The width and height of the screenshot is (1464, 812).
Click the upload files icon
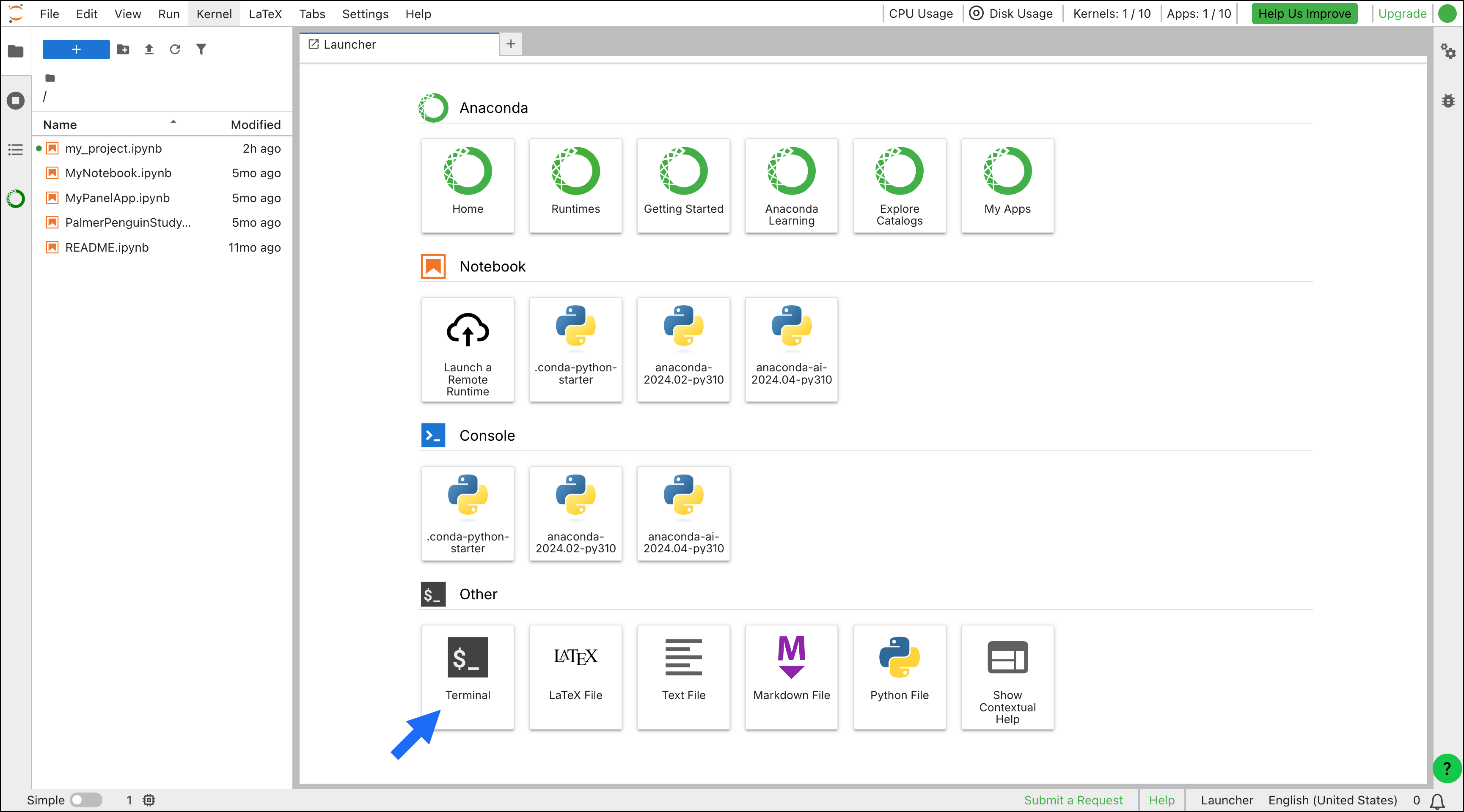click(x=149, y=49)
